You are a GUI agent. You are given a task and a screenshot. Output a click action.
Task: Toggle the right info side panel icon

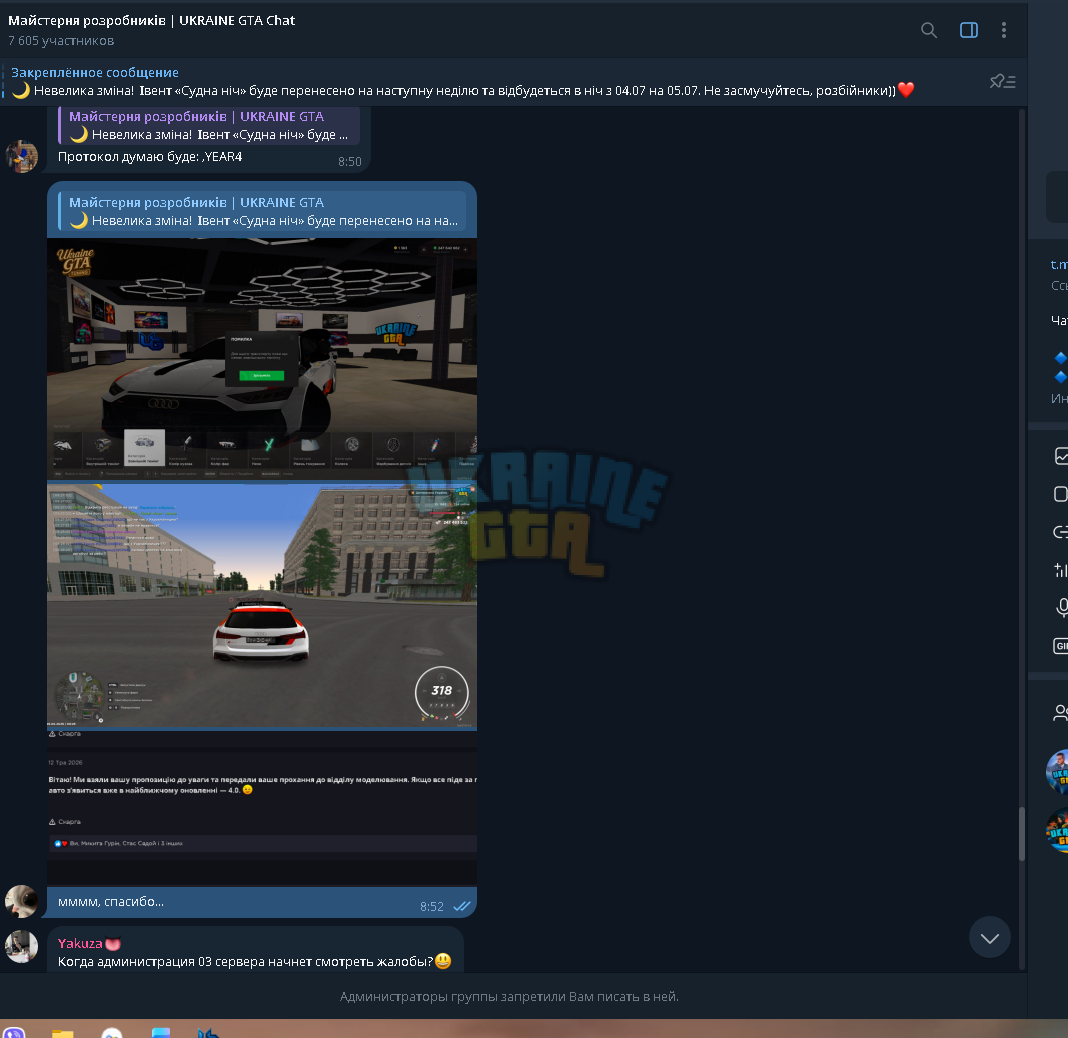969,30
